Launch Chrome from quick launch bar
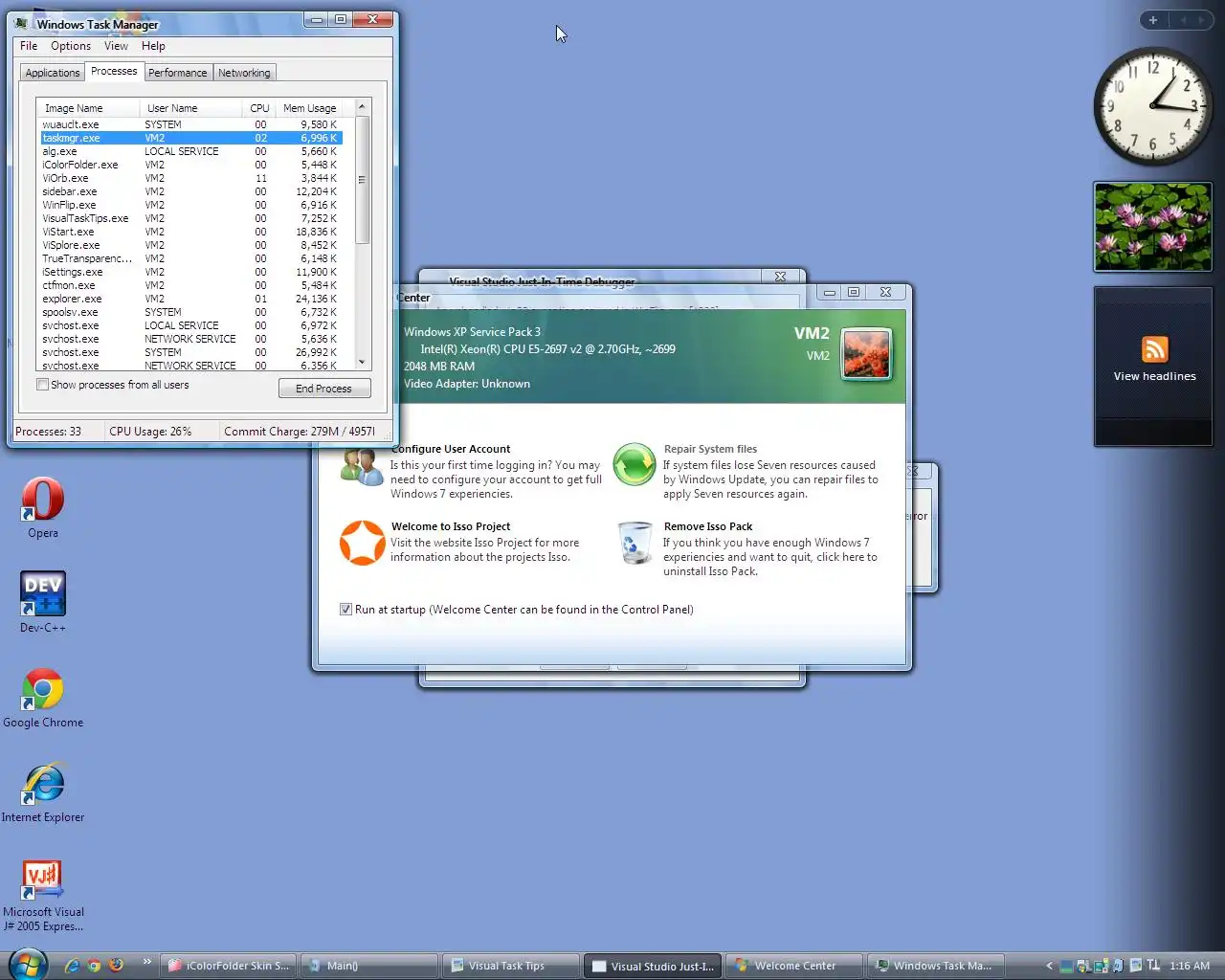Viewport: 1225px width, 980px height. (x=94, y=966)
